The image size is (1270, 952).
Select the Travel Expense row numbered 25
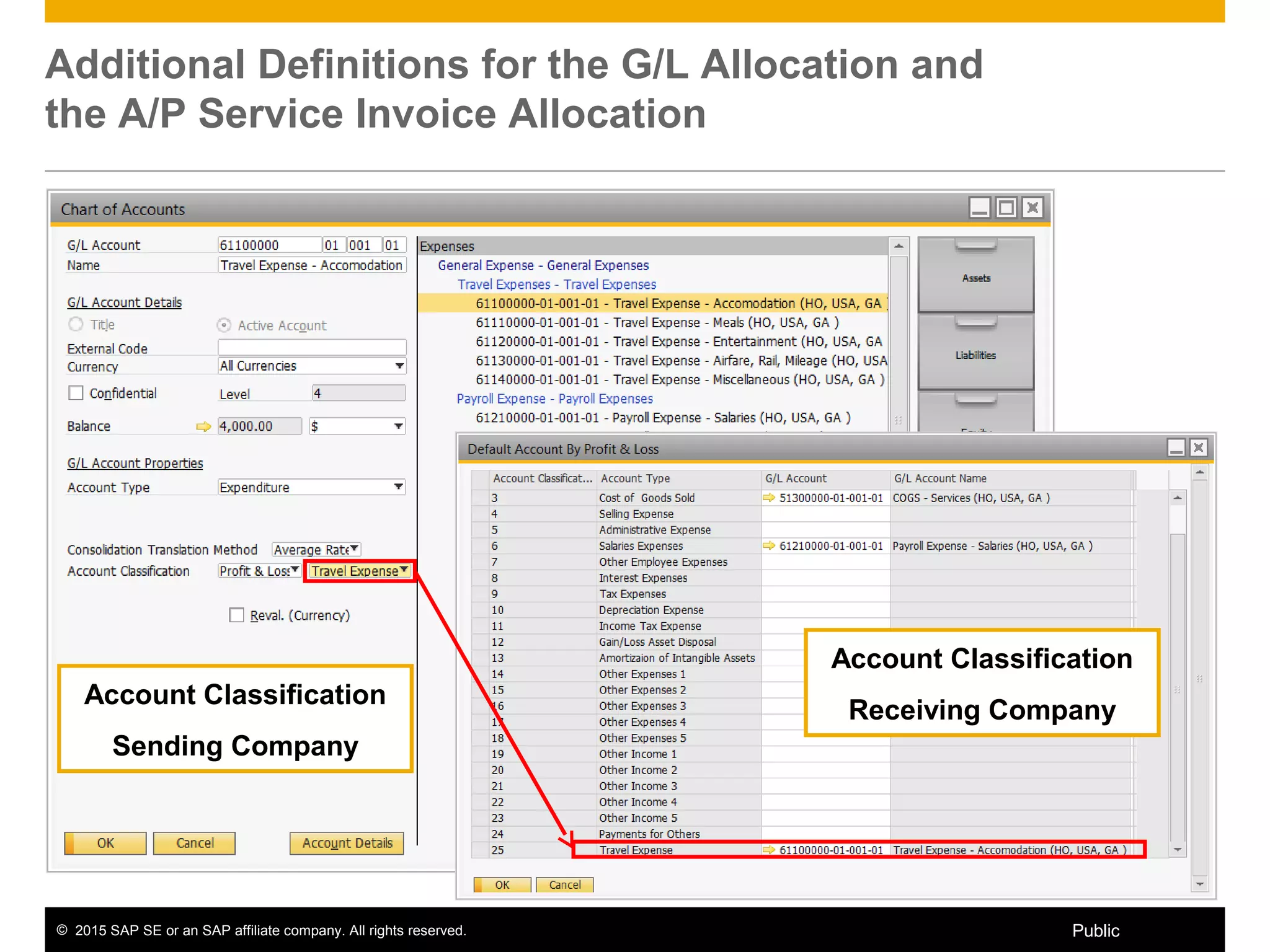click(803, 850)
